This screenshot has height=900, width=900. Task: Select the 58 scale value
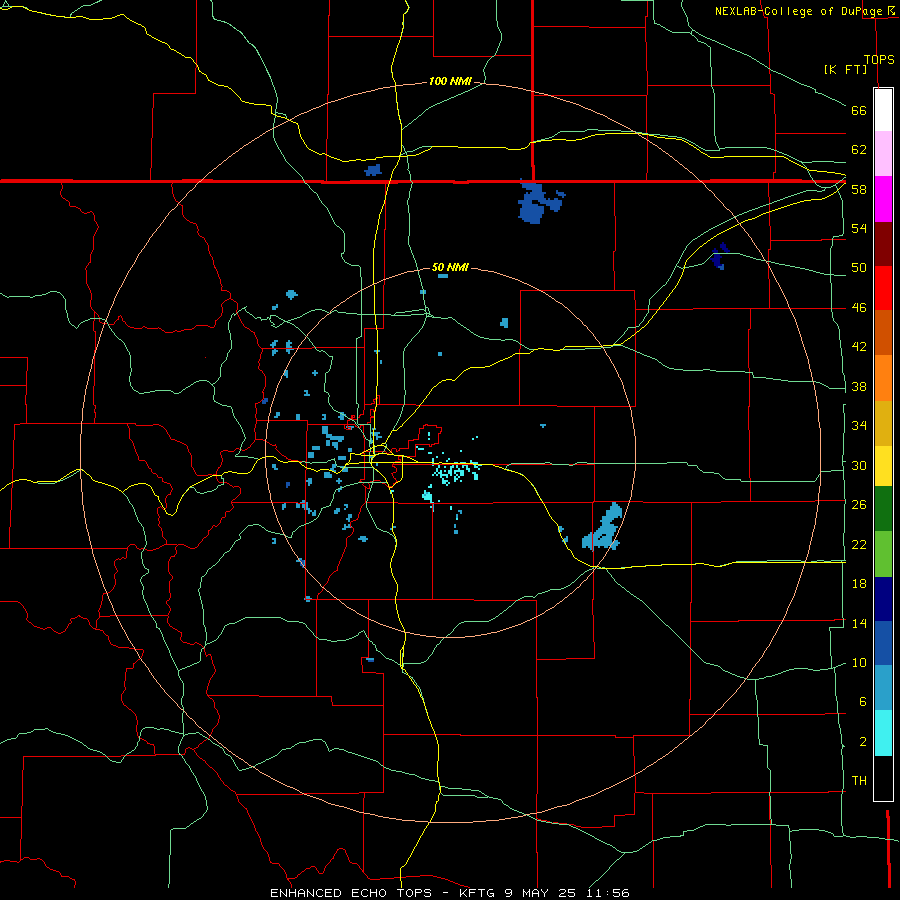[859, 189]
